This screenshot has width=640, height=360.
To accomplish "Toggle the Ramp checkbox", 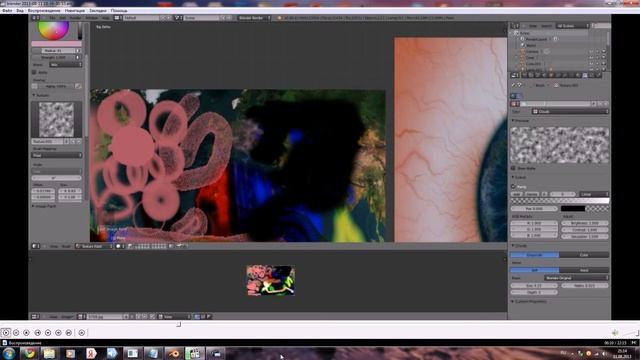I will (514, 187).
